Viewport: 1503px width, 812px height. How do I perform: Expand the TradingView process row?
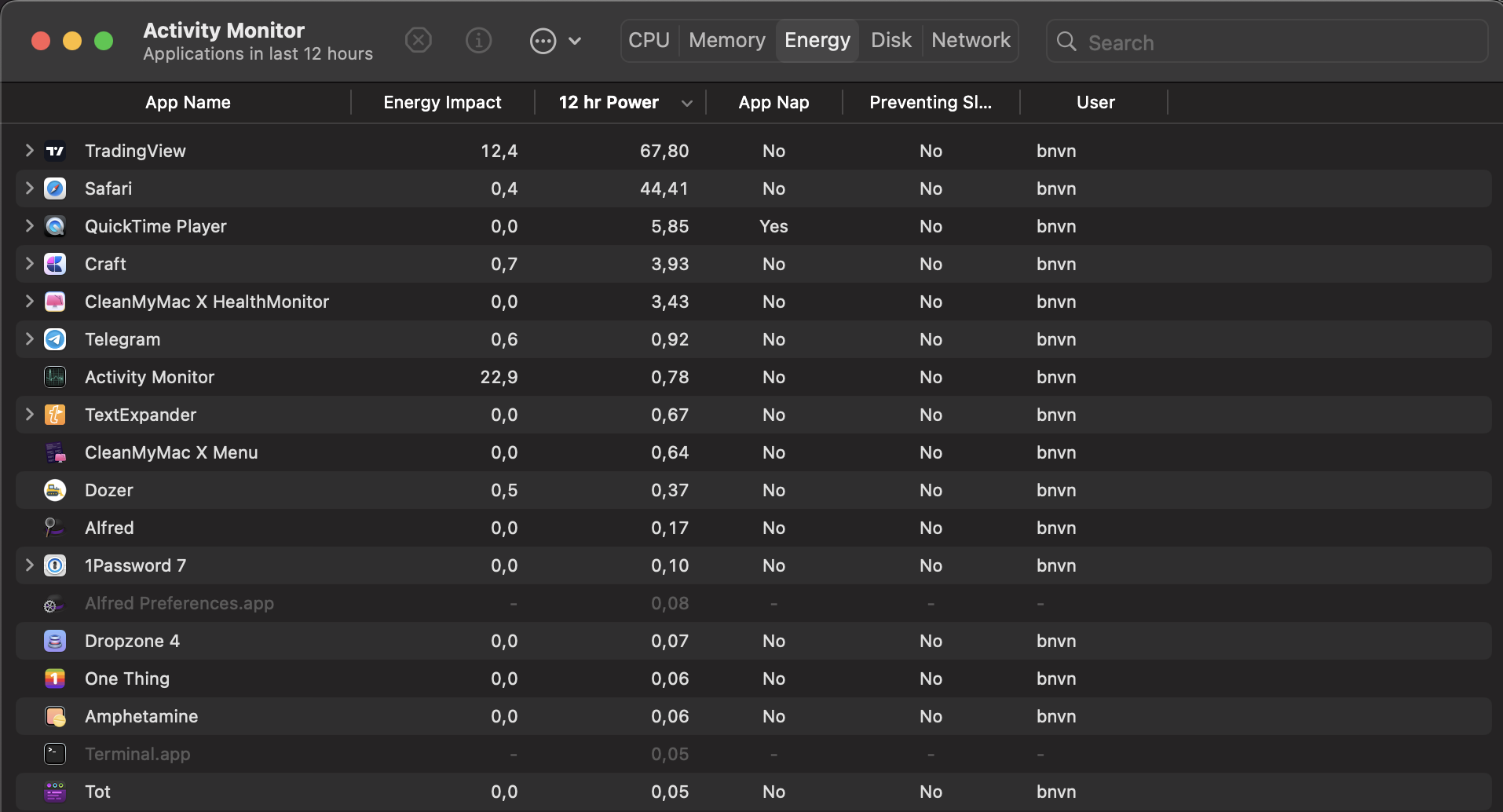point(29,150)
